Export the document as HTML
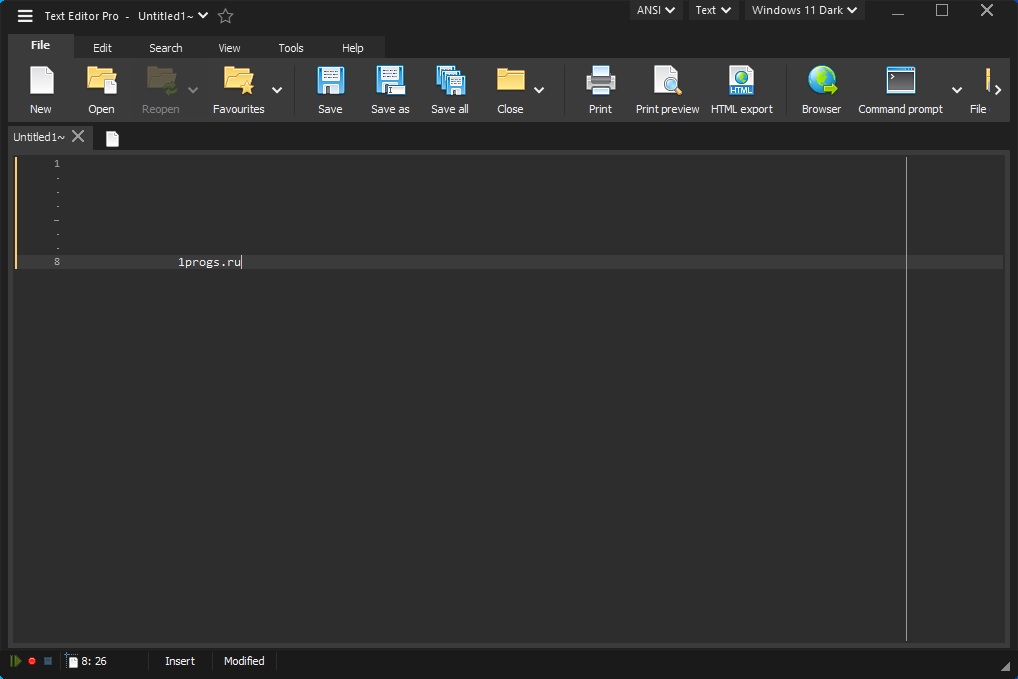The height and width of the screenshot is (679, 1018). pyautogui.click(x=742, y=88)
